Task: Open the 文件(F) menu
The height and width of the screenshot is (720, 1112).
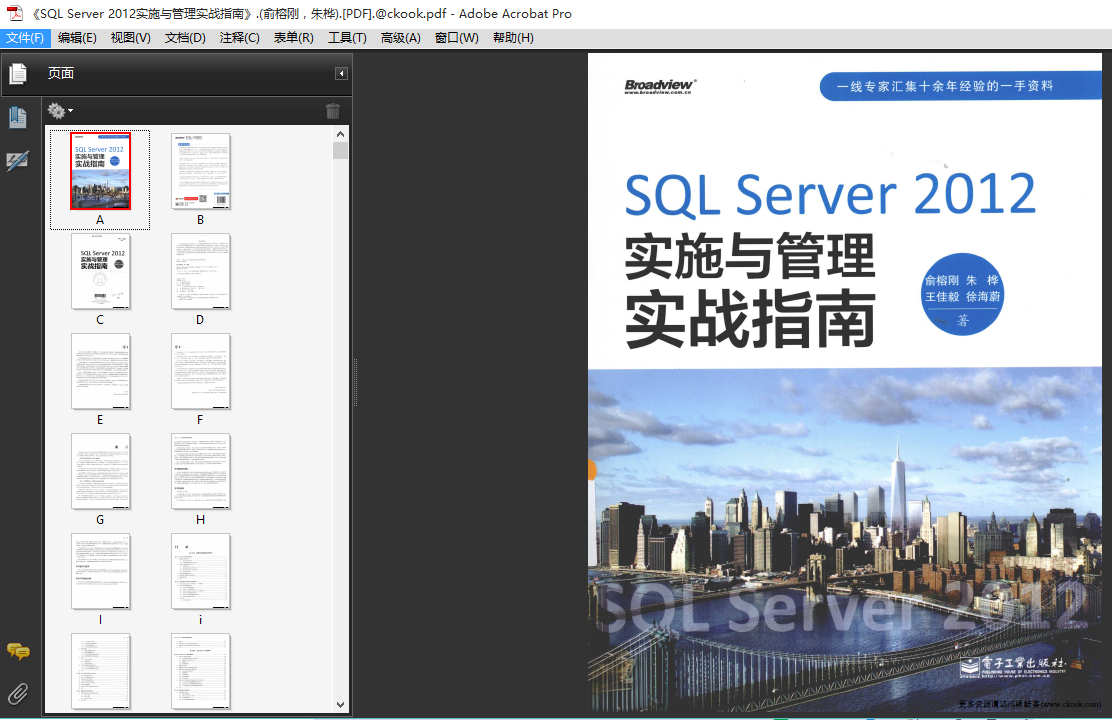Action: click(25, 38)
